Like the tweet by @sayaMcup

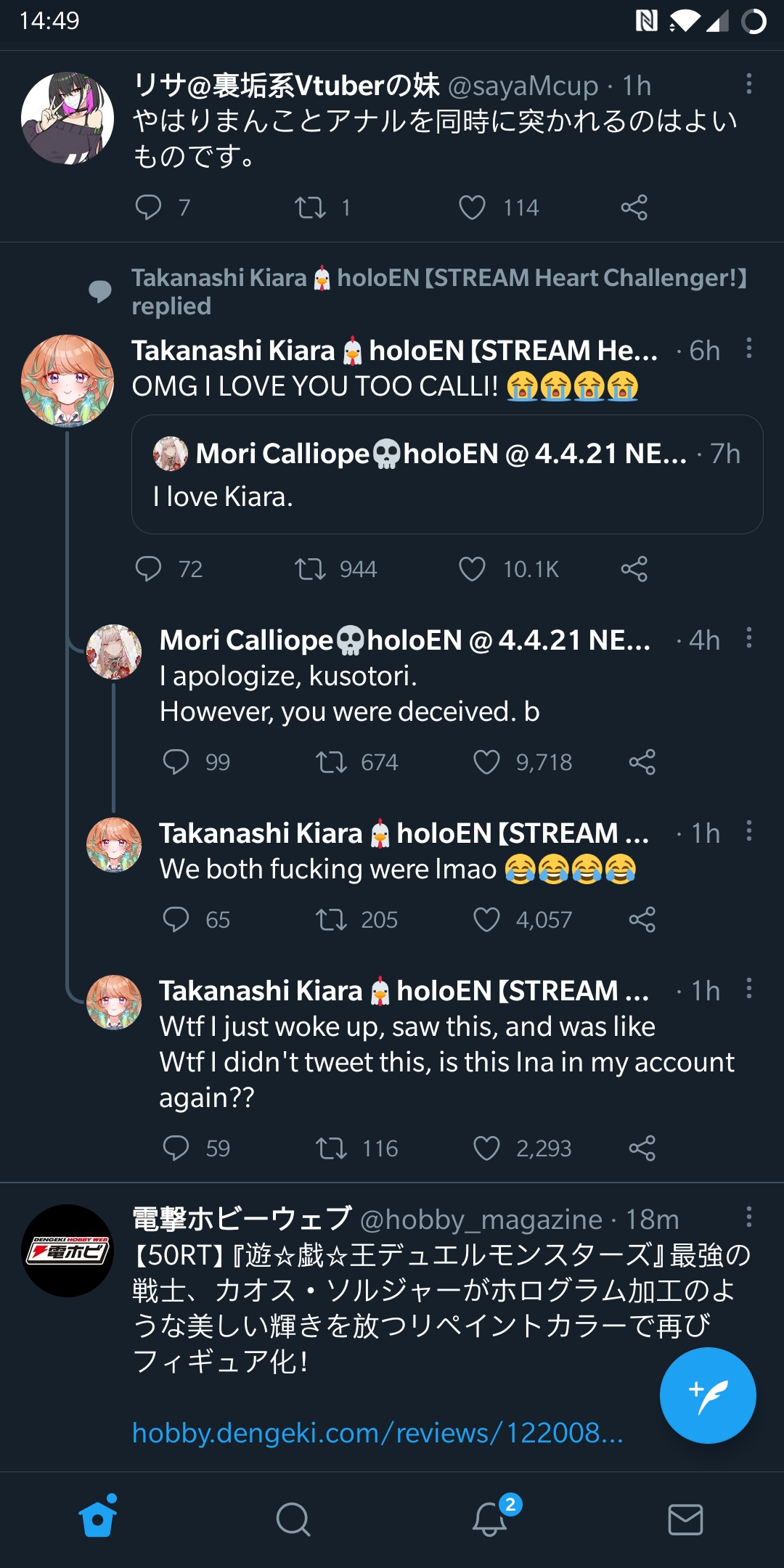473,208
